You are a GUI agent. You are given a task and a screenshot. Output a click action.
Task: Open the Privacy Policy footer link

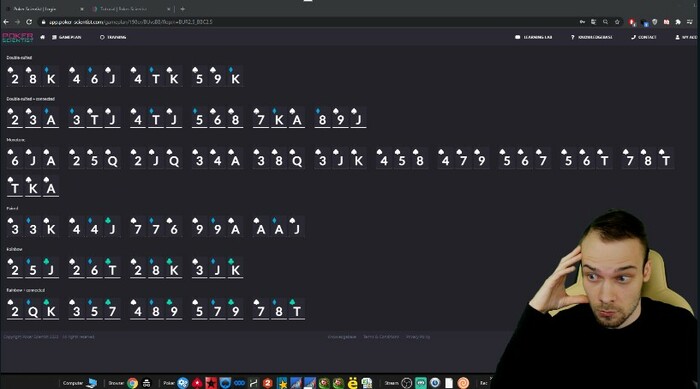click(418, 337)
